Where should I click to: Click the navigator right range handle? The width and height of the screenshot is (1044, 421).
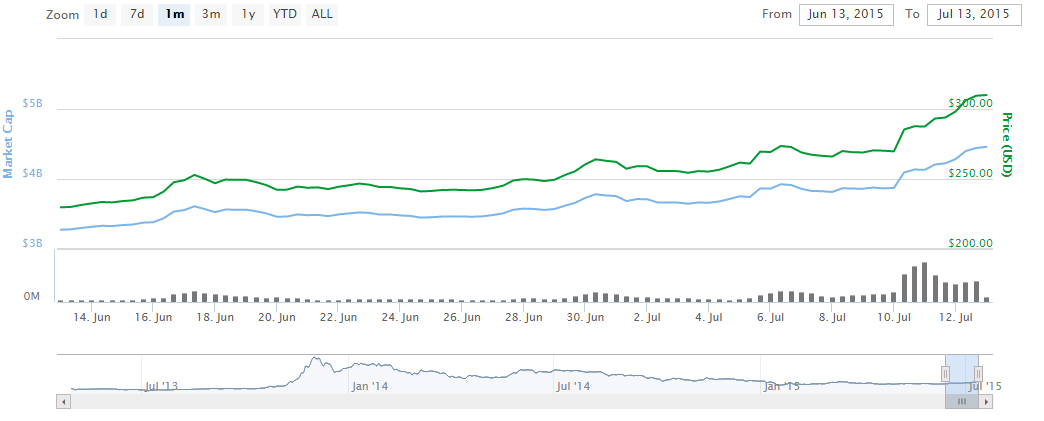click(978, 373)
